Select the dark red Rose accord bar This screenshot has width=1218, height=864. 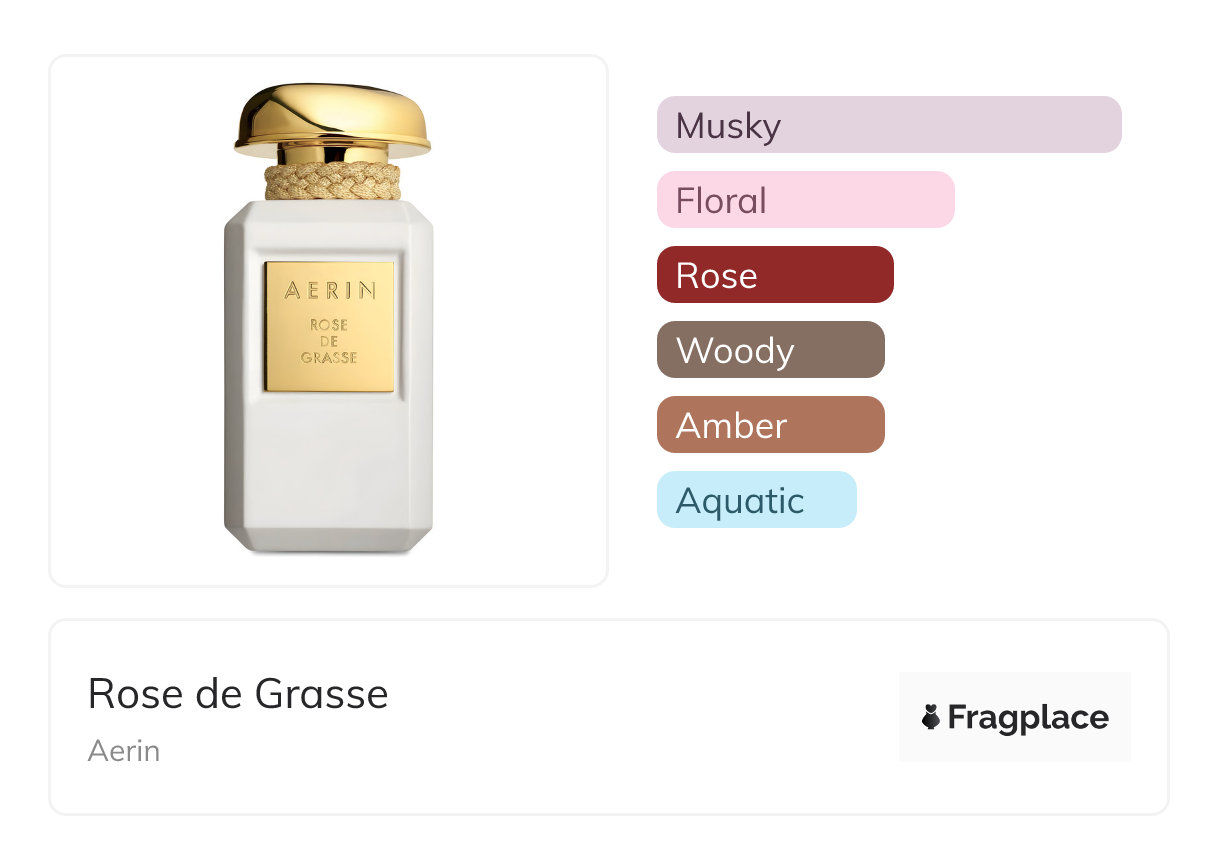[x=775, y=275]
